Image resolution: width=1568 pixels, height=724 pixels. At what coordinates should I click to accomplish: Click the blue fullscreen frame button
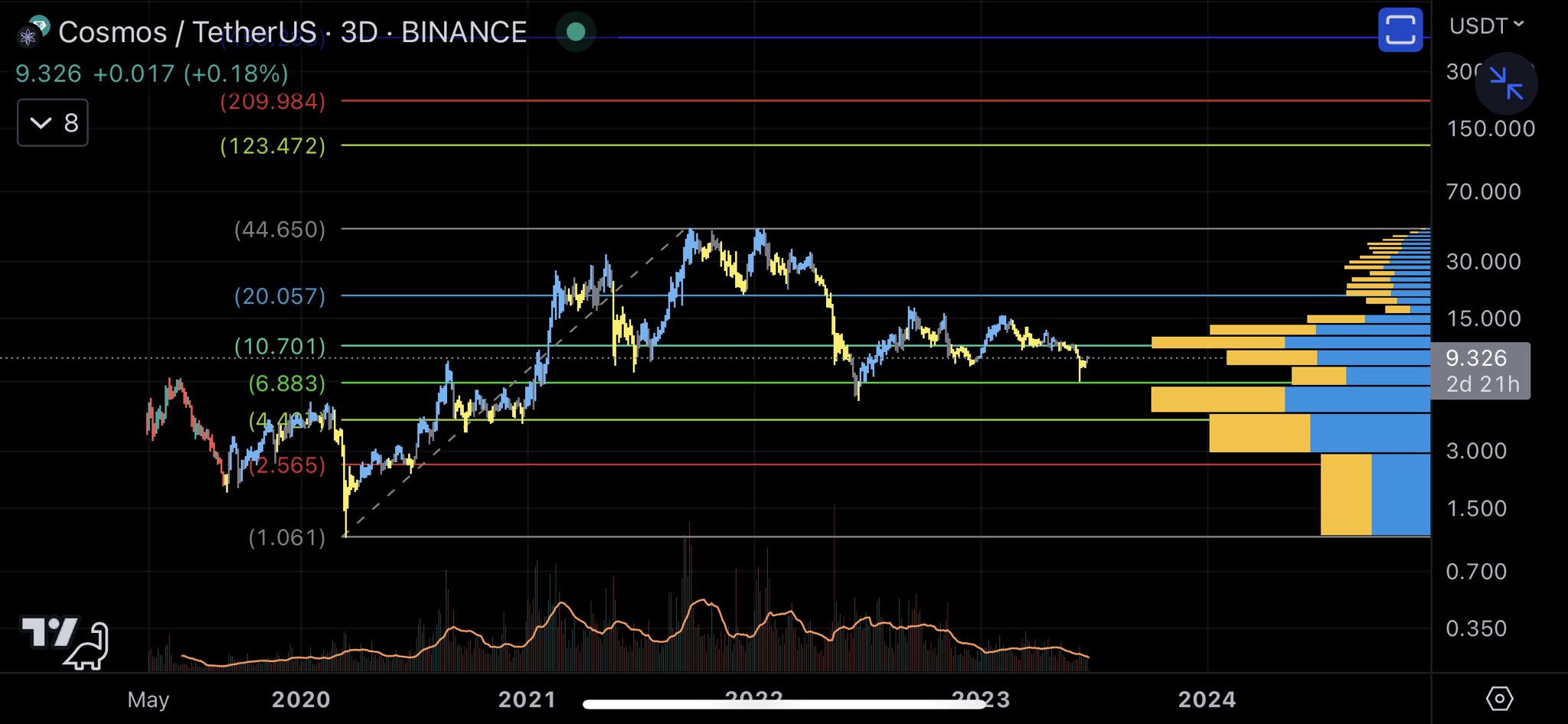point(1400,30)
